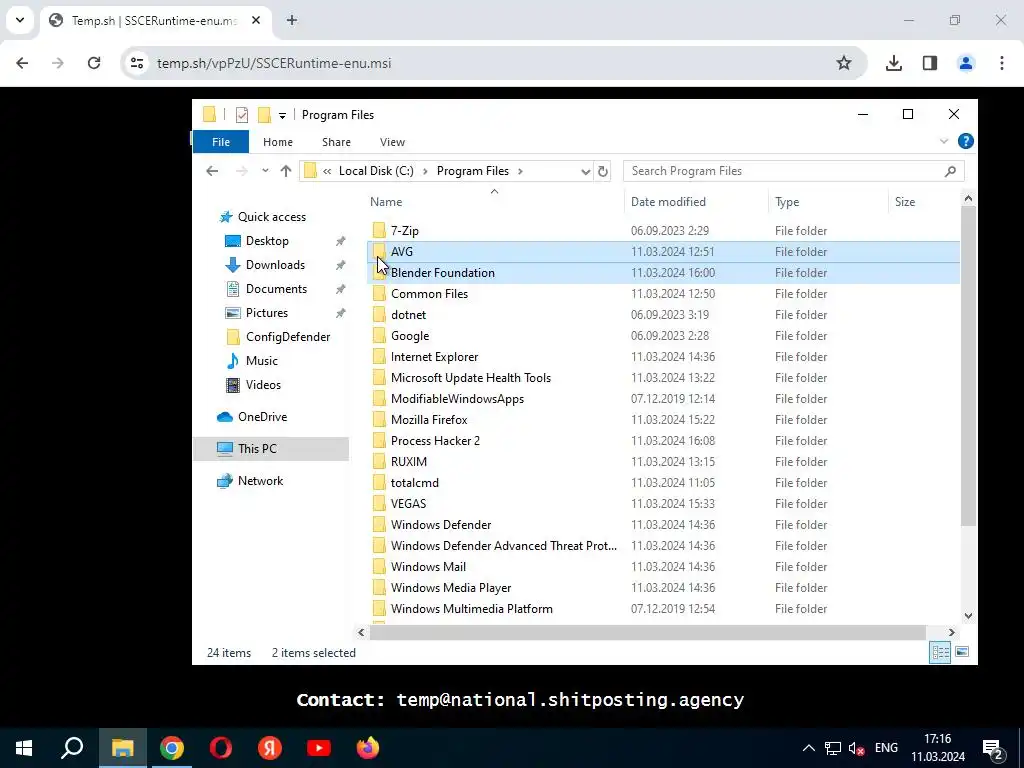Refresh the Program Files folder view
The height and width of the screenshot is (768, 1024).
point(602,171)
